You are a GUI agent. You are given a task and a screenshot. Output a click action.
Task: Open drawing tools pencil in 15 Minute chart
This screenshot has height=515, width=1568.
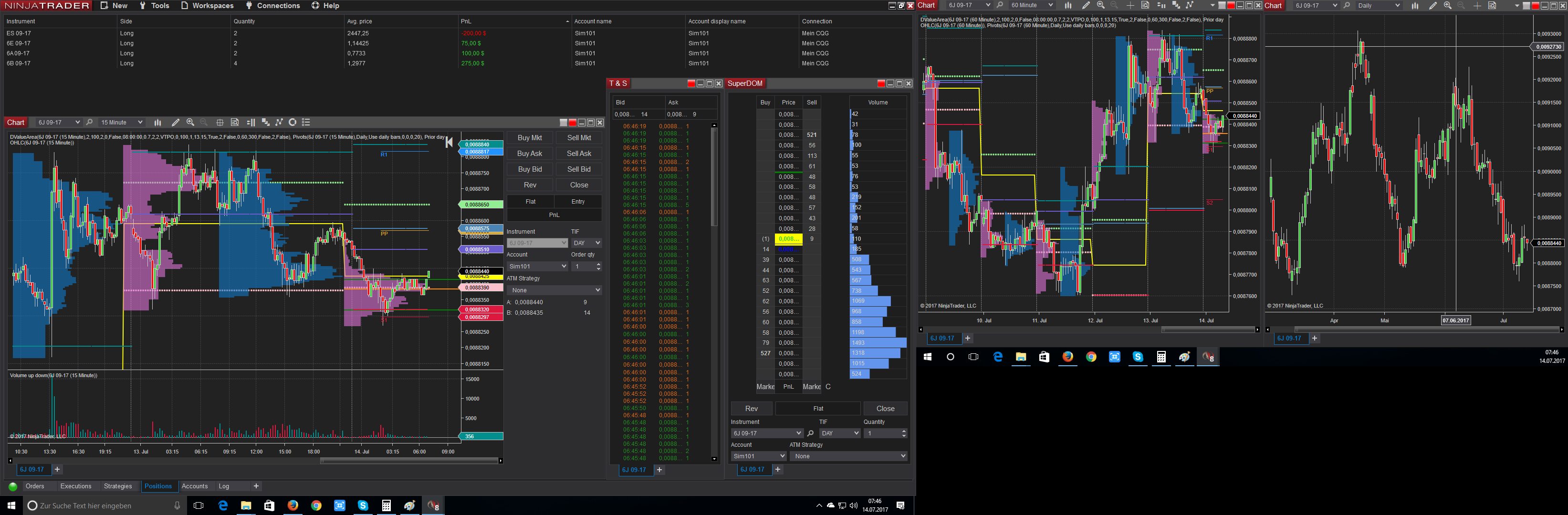pos(175,122)
